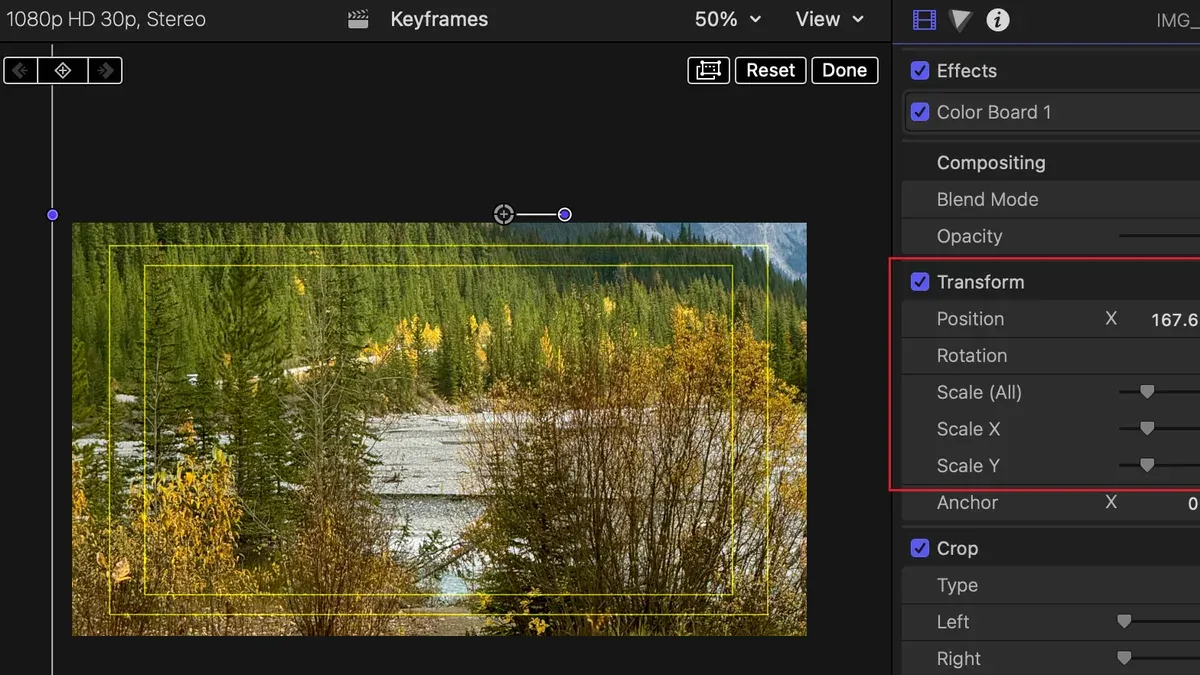Open the View dropdown menu
The width and height of the screenshot is (1200, 675).
pyautogui.click(x=830, y=19)
